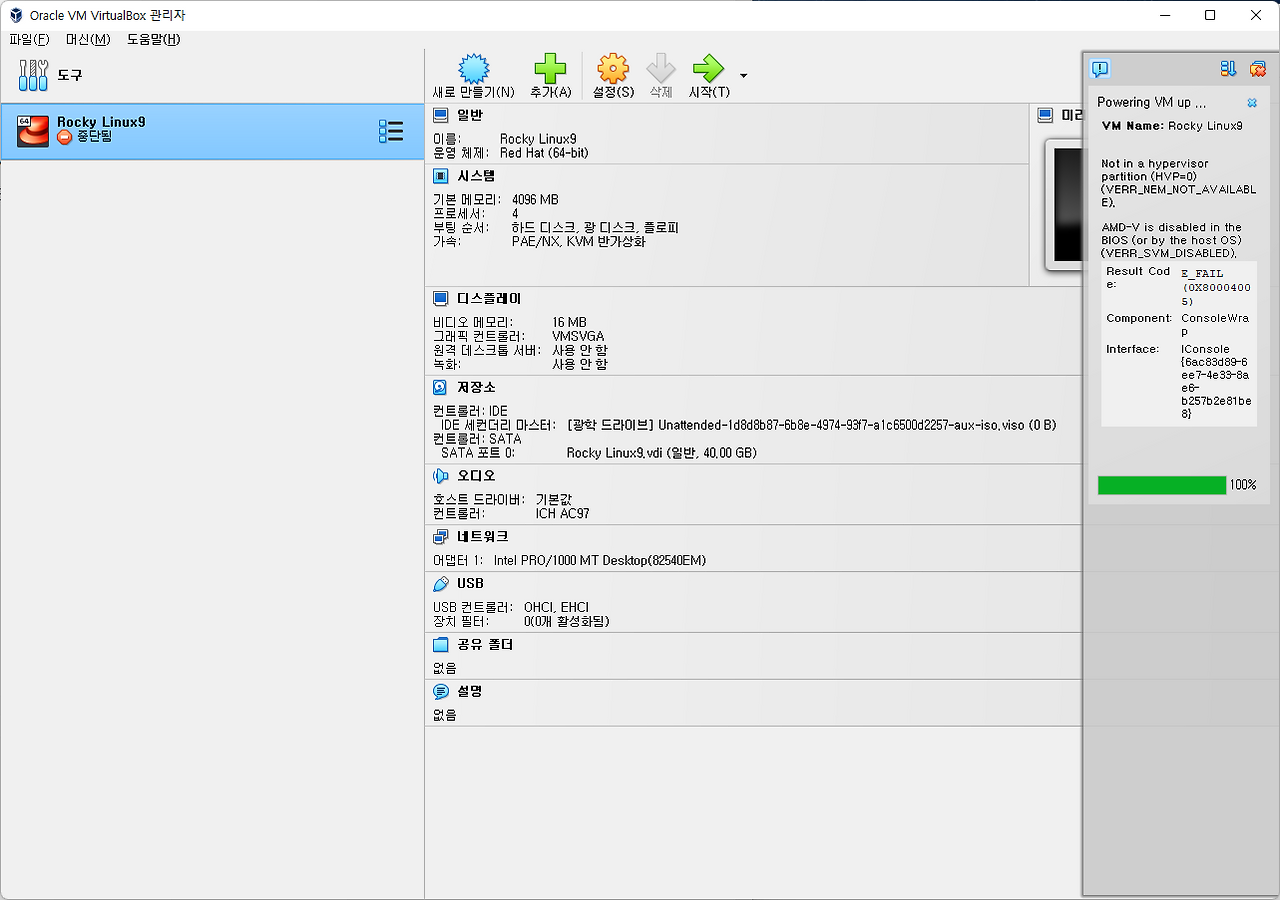Click the Description section speech bubble icon
Viewport: 1280px width, 900px height.
[440, 692]
